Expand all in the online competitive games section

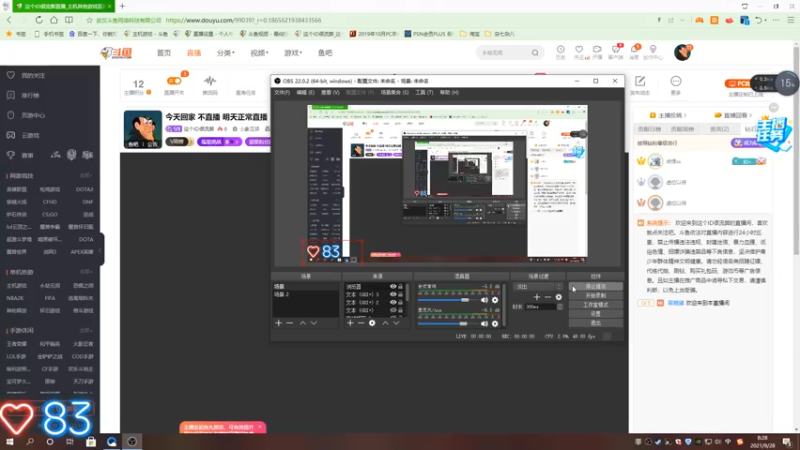(x=86, y=176)
